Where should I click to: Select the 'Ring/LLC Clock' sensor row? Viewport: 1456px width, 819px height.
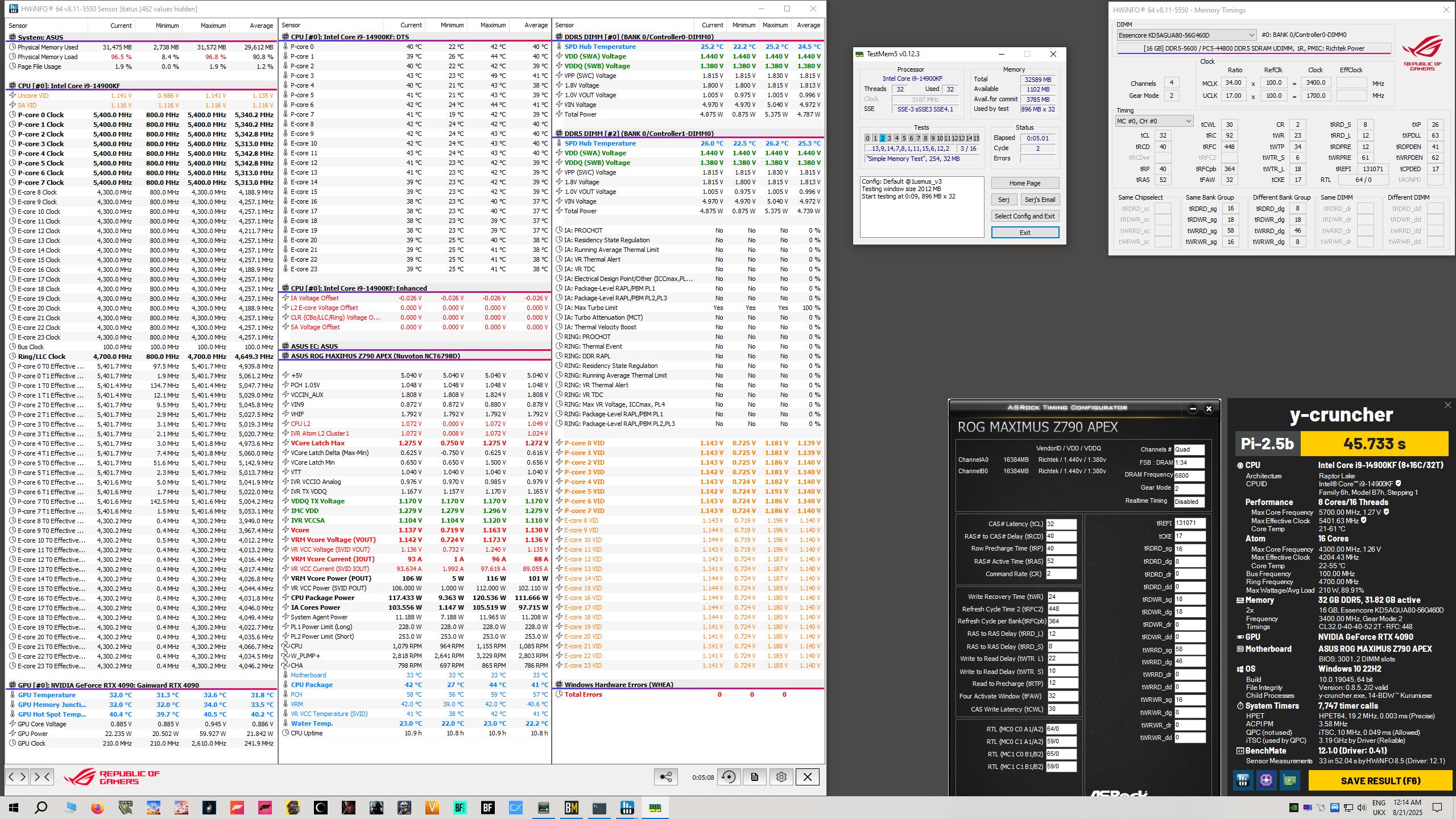coord(141,357)
